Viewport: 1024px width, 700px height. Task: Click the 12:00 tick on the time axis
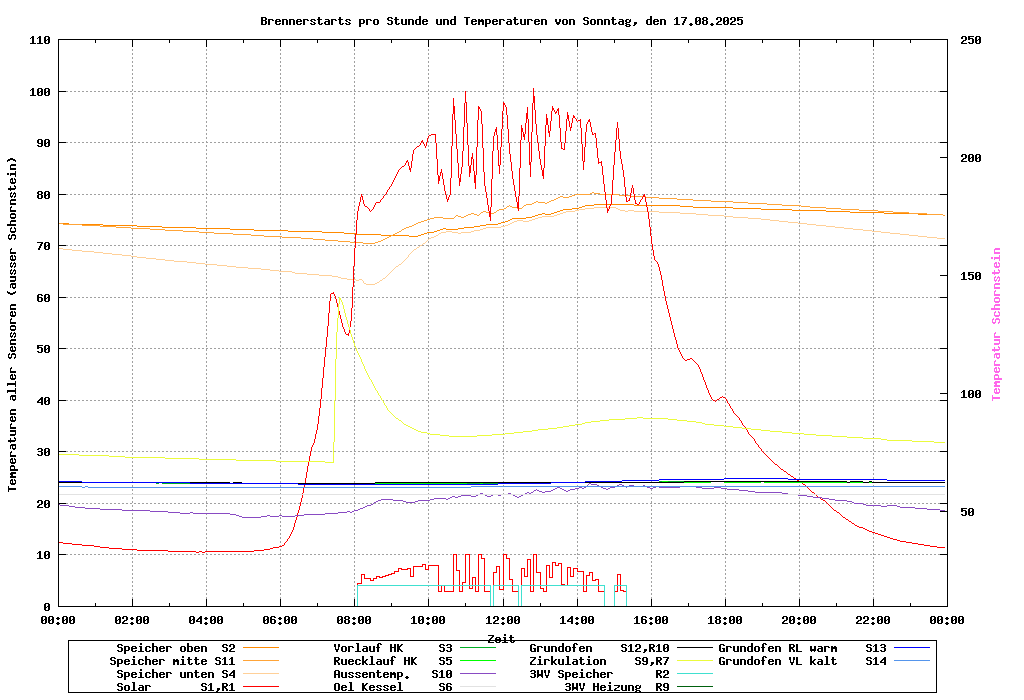pyautogui.click(x=502, y=620)
